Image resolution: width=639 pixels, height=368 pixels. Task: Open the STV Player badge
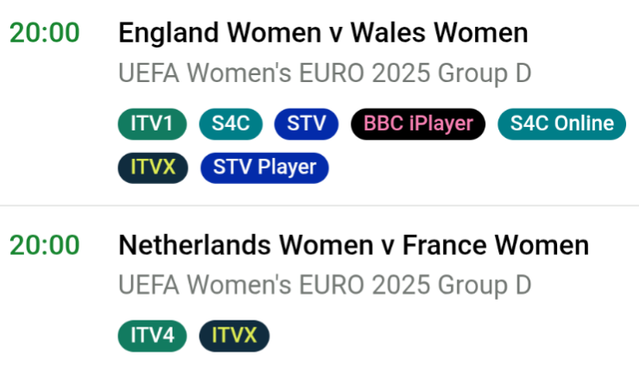click(264, 168)
